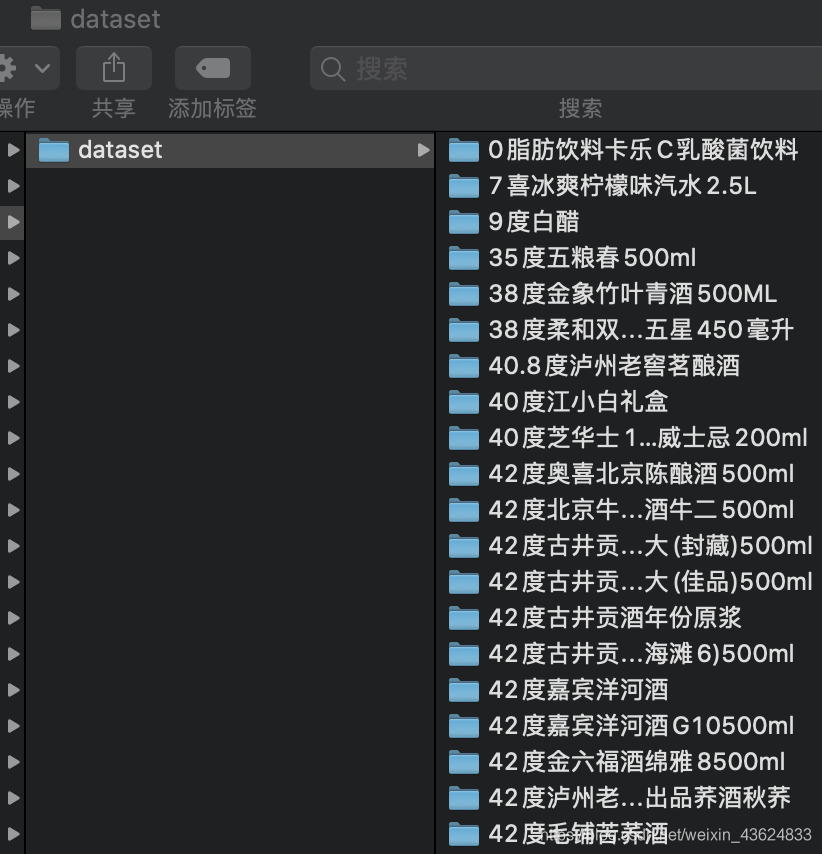Open the dropdown arrow beside the Action gear

click(x=44, y=67)
